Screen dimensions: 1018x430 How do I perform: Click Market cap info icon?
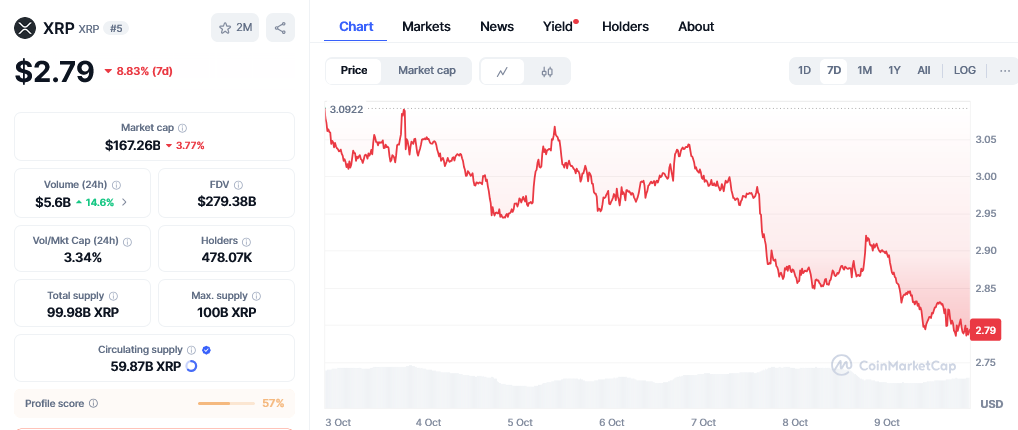point(182,128)
